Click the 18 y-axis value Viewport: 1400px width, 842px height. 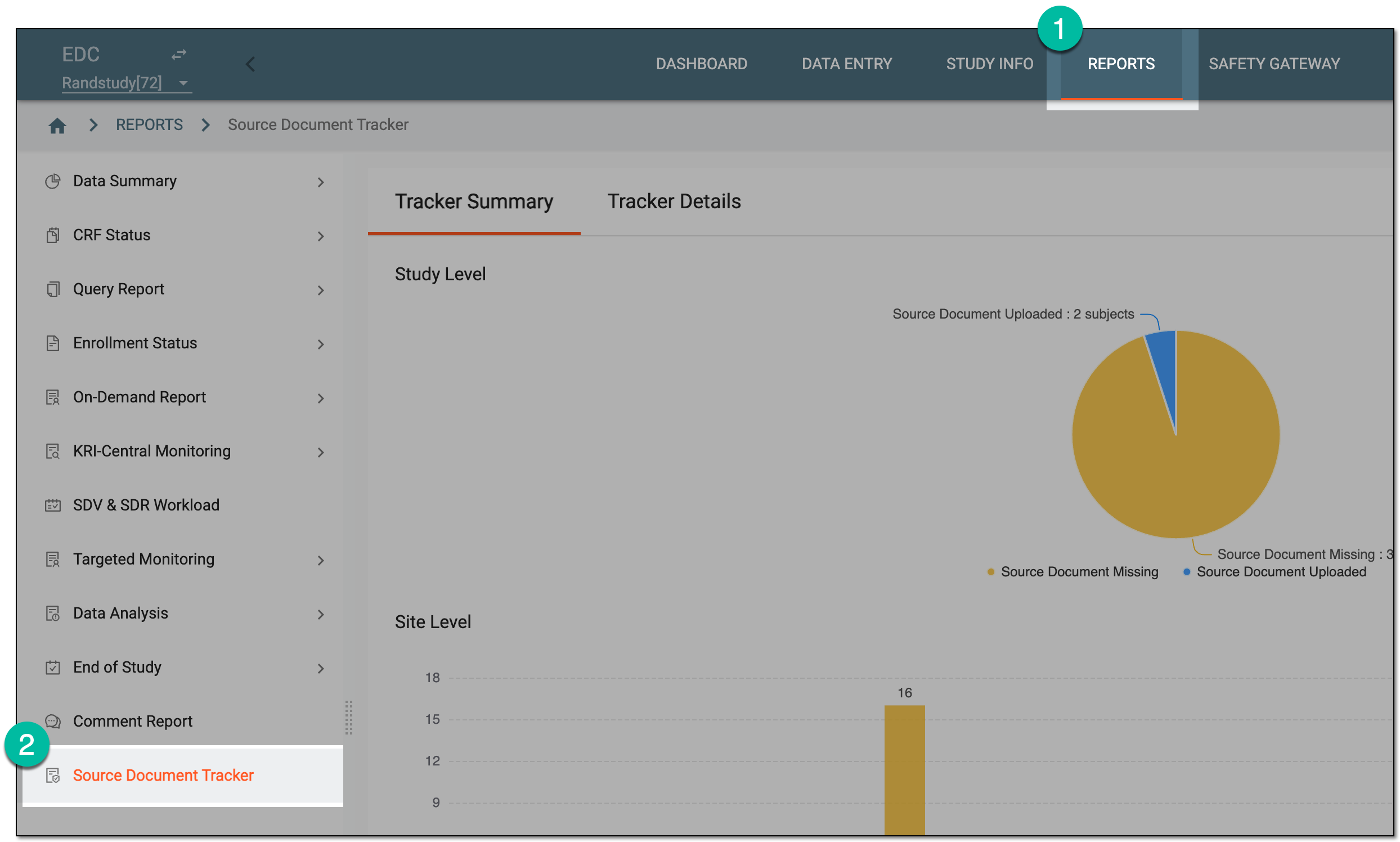(432, 678)
